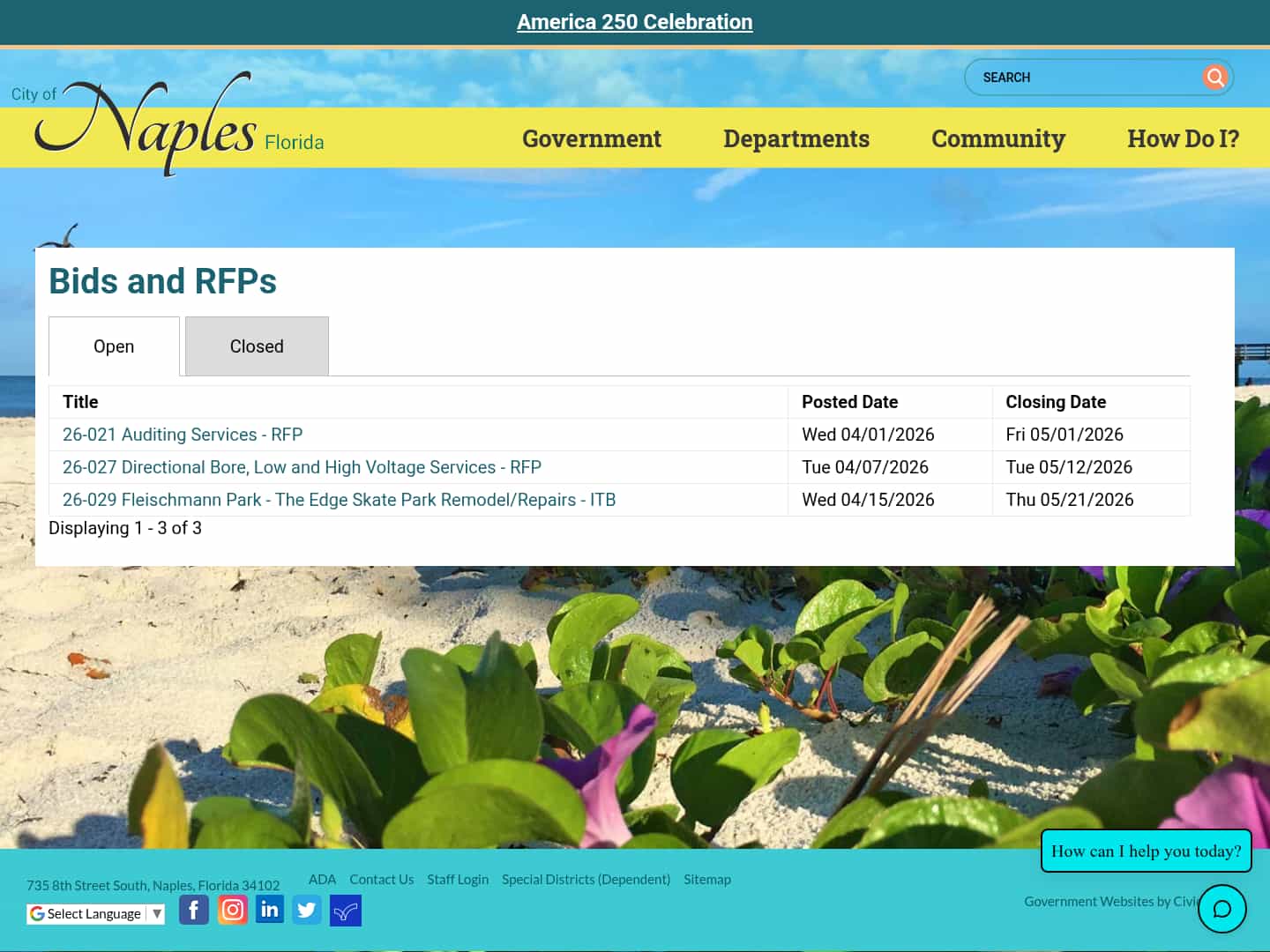Viewport: 1270px width, 952px height.
Task: Open the Fleischmann Park Skate Park ITB
Action: click(x=340, y=499)
